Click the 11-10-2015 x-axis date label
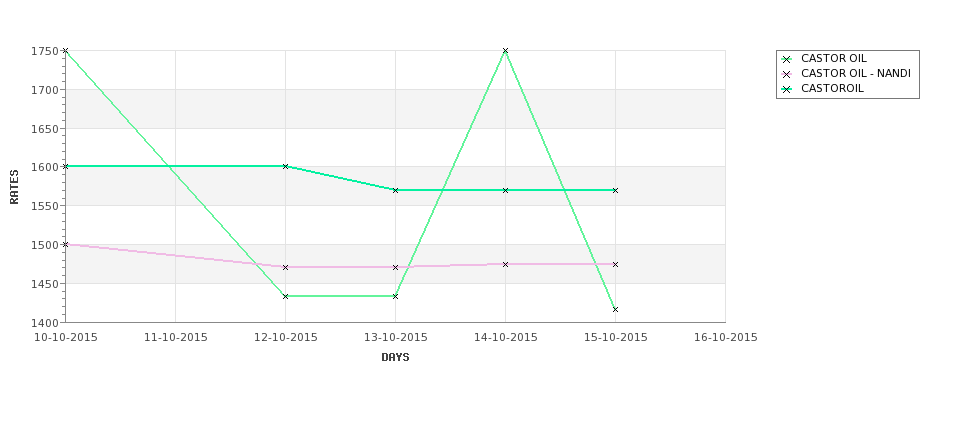 tap(175, 338)
